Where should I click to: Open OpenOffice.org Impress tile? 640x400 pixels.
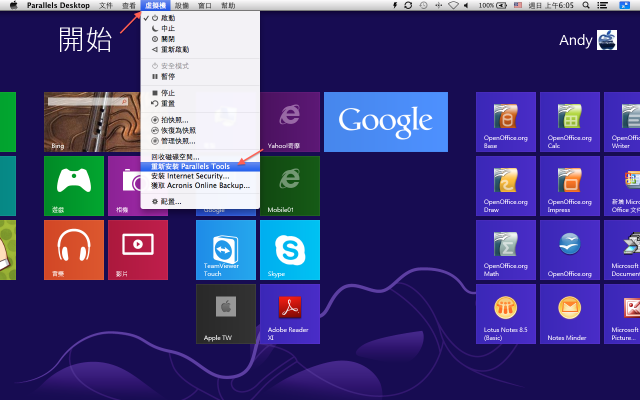[x=570, y=186]
